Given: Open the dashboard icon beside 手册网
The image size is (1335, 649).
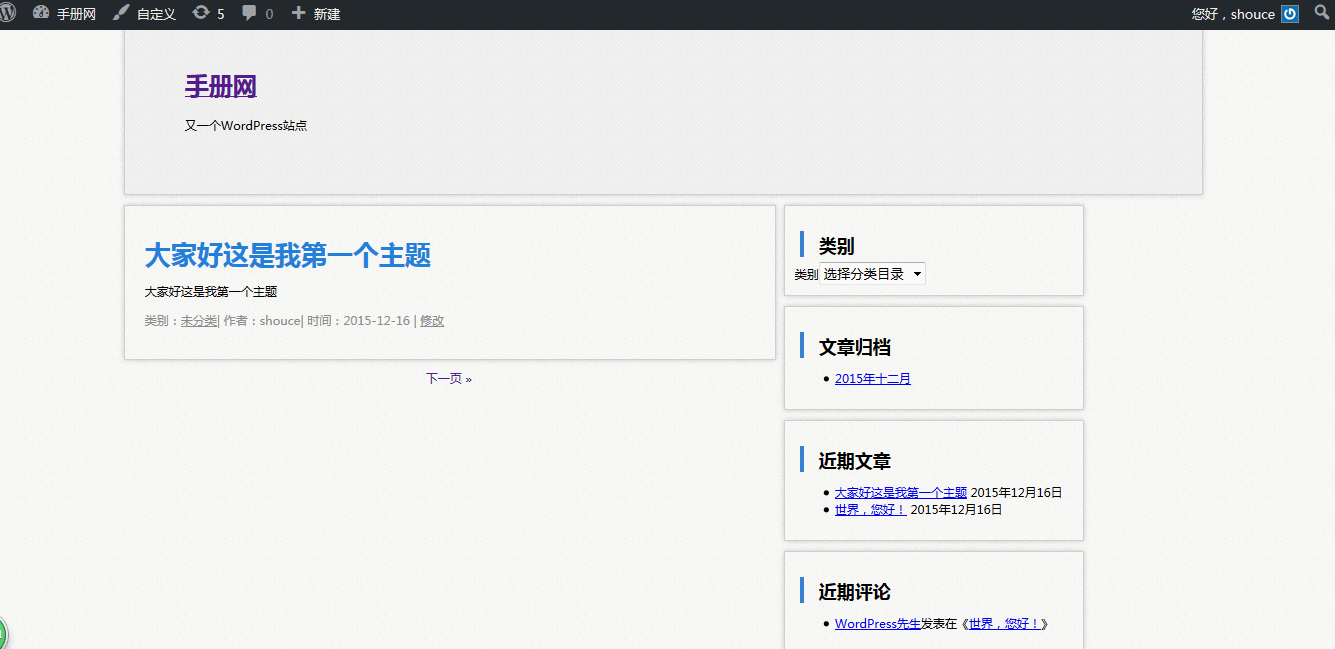Looking at the screenshot, I should [41, 13].
